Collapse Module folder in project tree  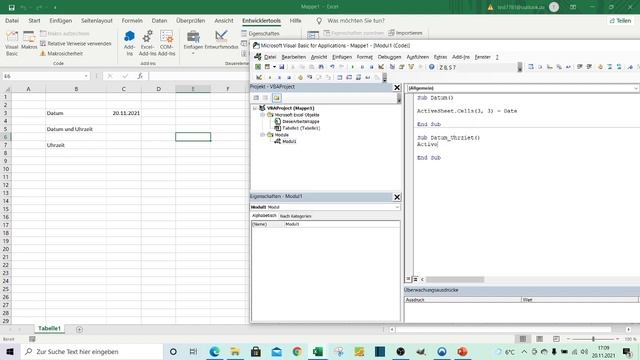pos(262,135)
